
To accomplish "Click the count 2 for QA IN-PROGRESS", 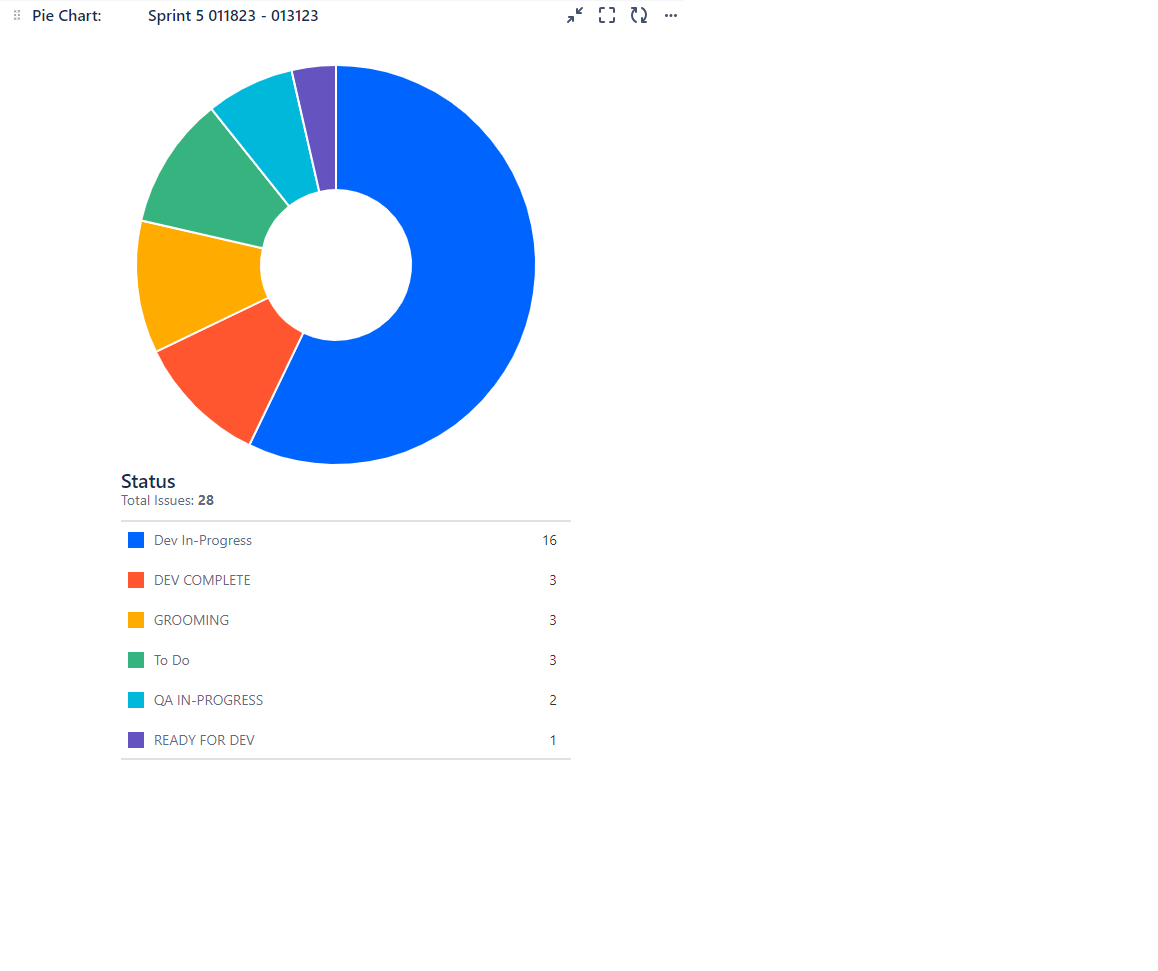I will tap(552, 700).
